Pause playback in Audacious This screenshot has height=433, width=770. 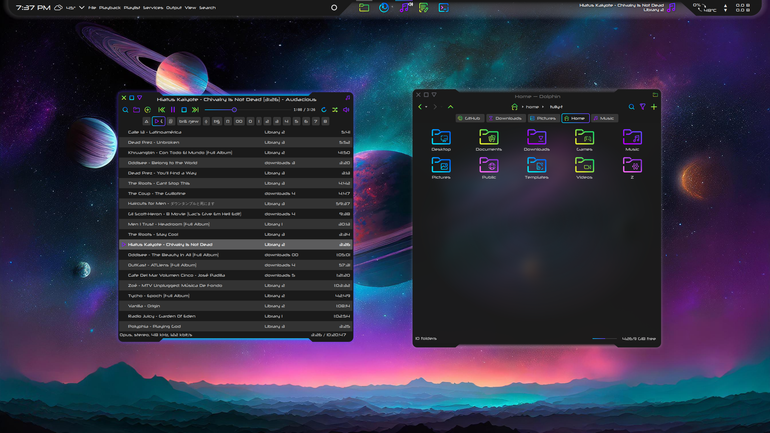coord(173,110)
